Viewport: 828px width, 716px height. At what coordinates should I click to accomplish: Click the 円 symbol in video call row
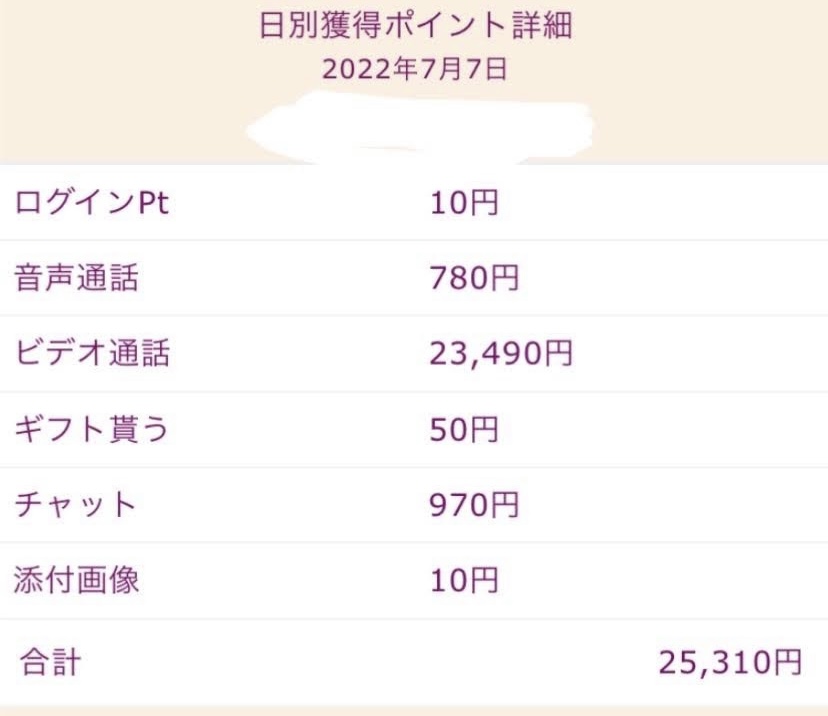tap(559, 353)
